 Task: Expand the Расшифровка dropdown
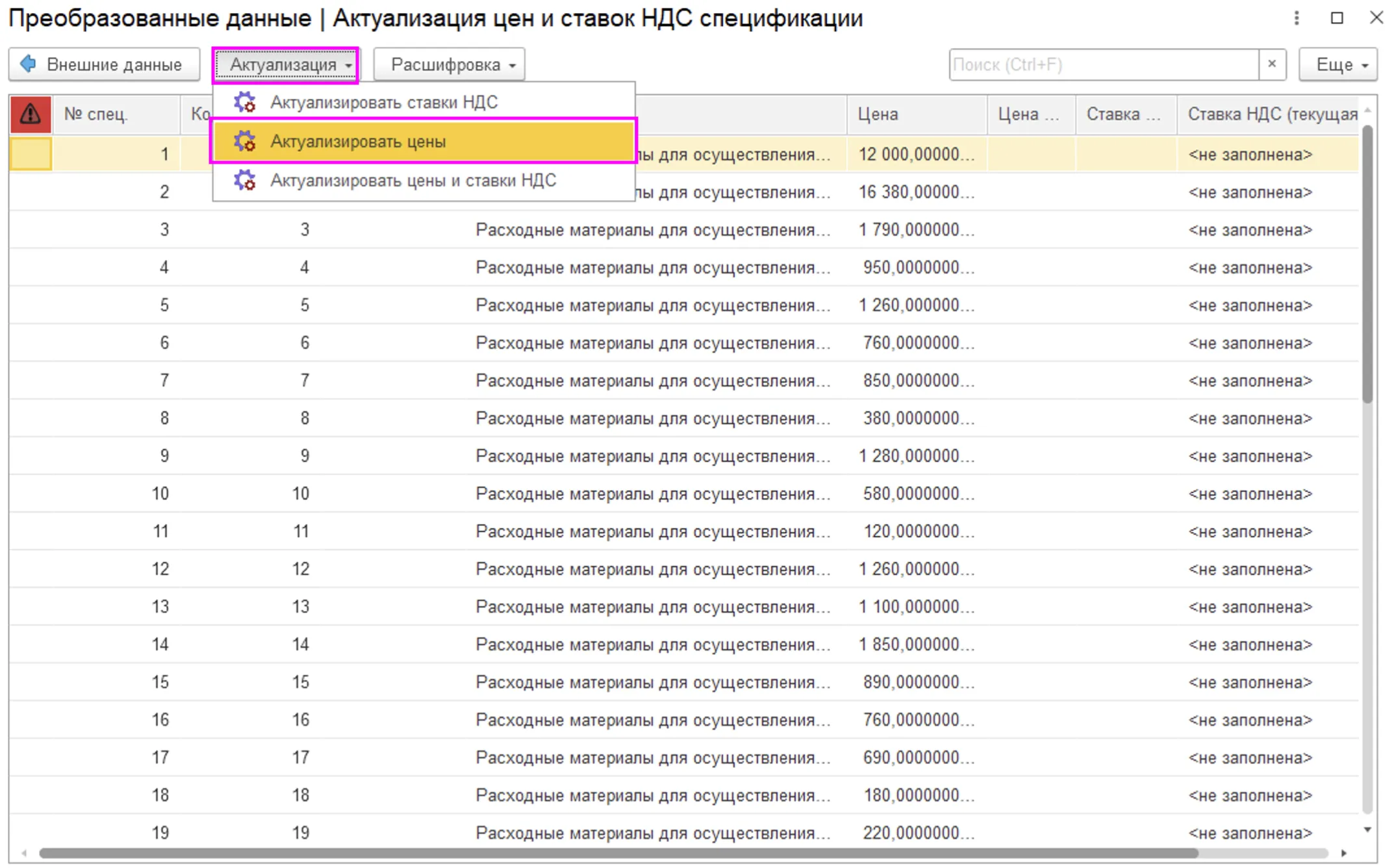click(x=450, y=64)
